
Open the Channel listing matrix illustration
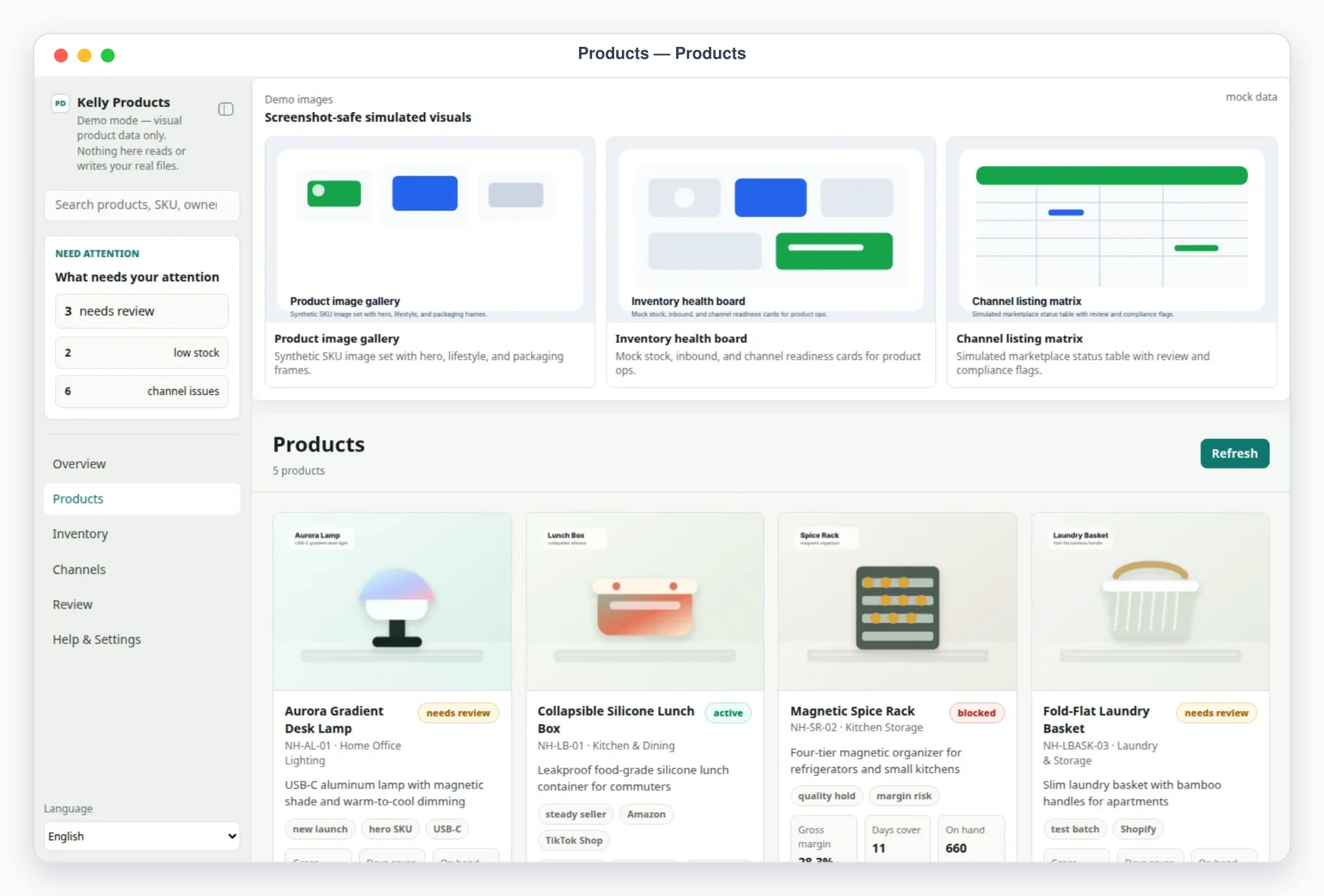tap(1112, 230)
